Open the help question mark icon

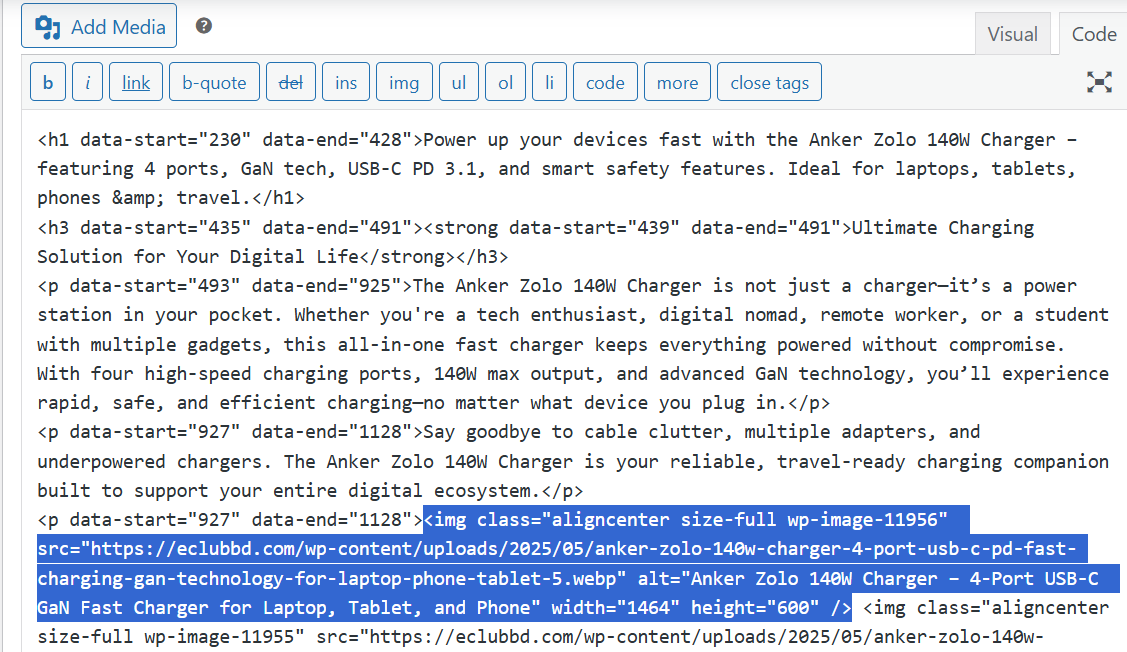pos(204,26)
